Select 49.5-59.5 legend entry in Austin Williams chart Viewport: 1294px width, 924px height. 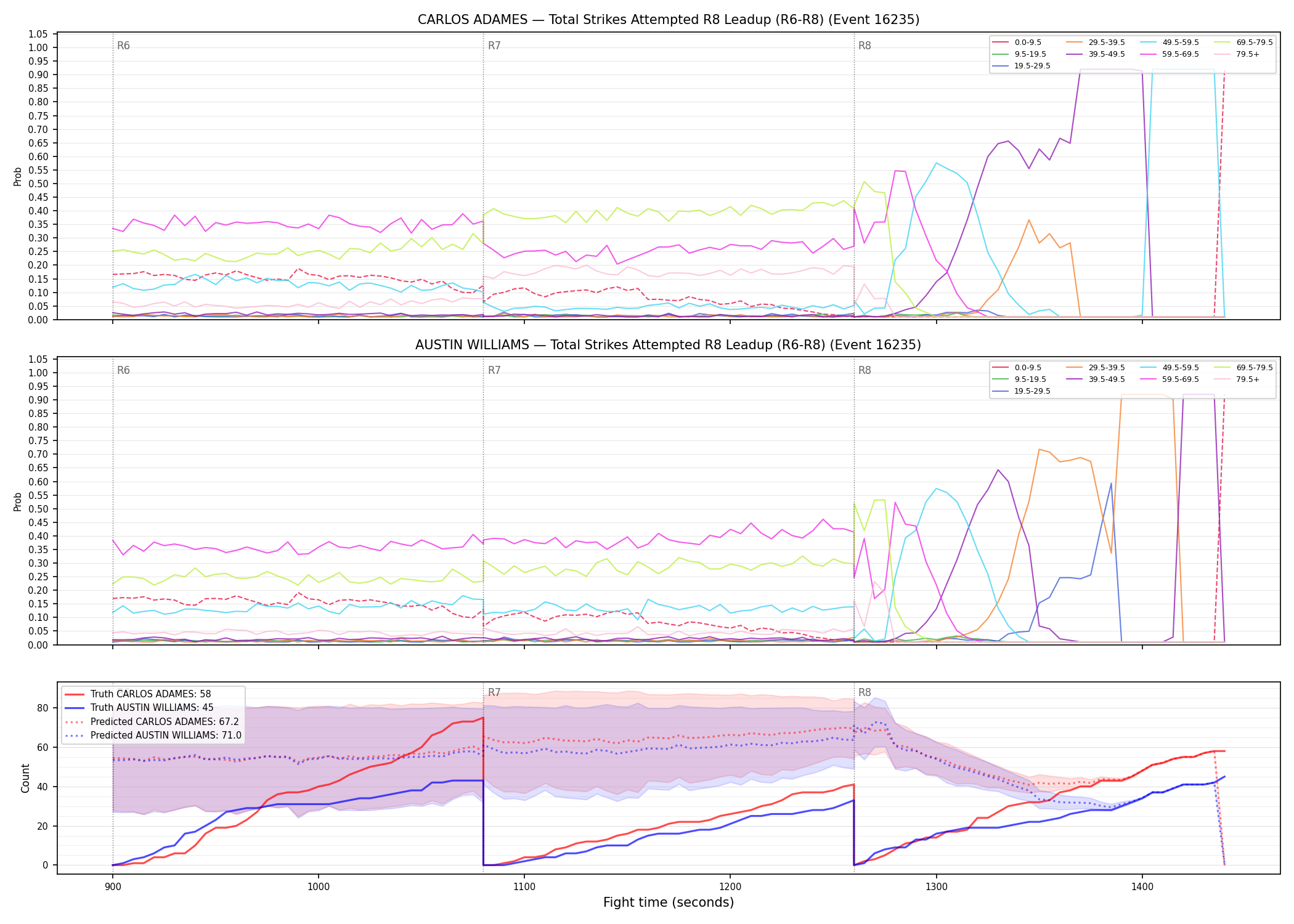click(x=1170, y=368)
